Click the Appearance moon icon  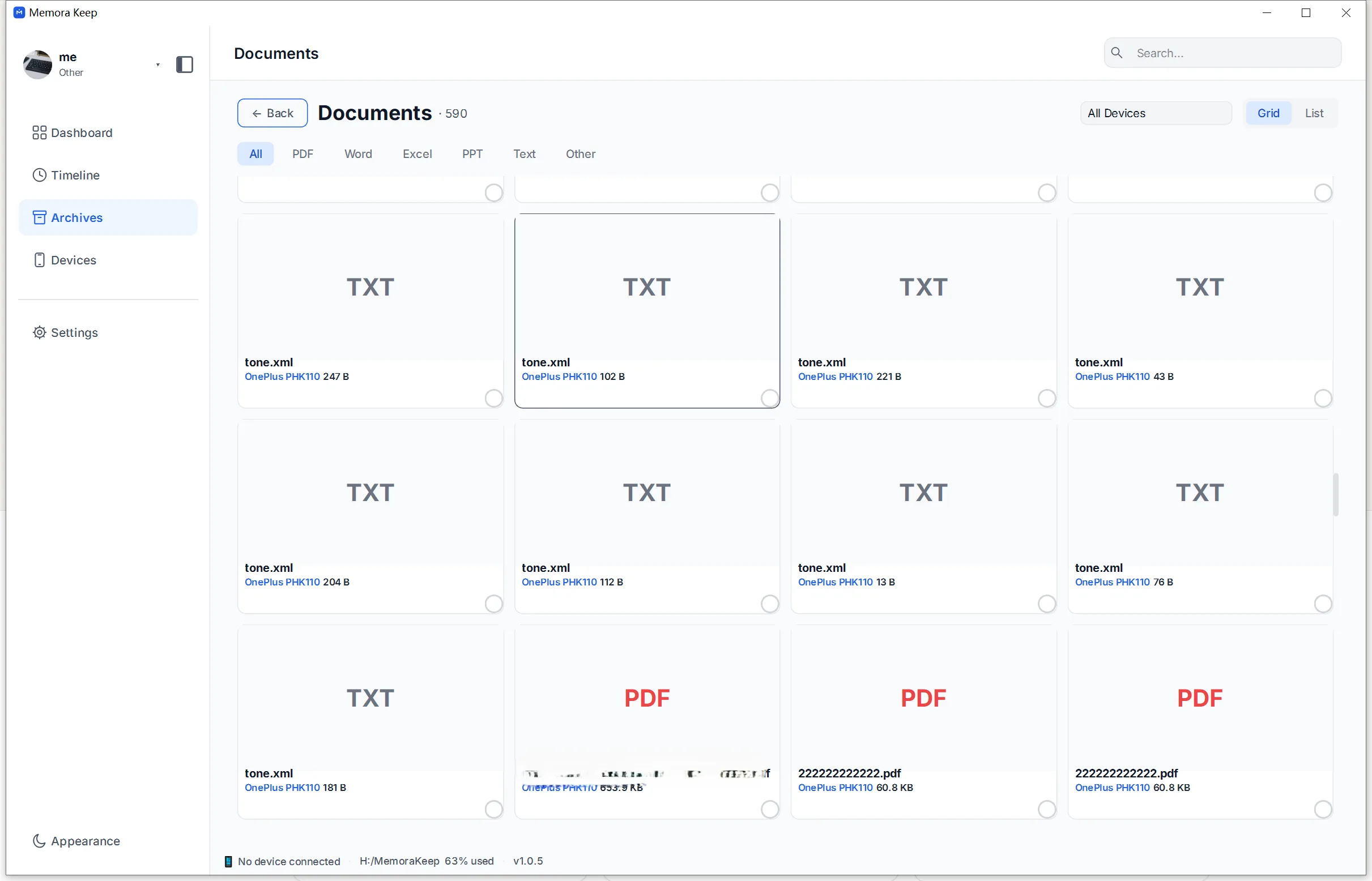39,840
